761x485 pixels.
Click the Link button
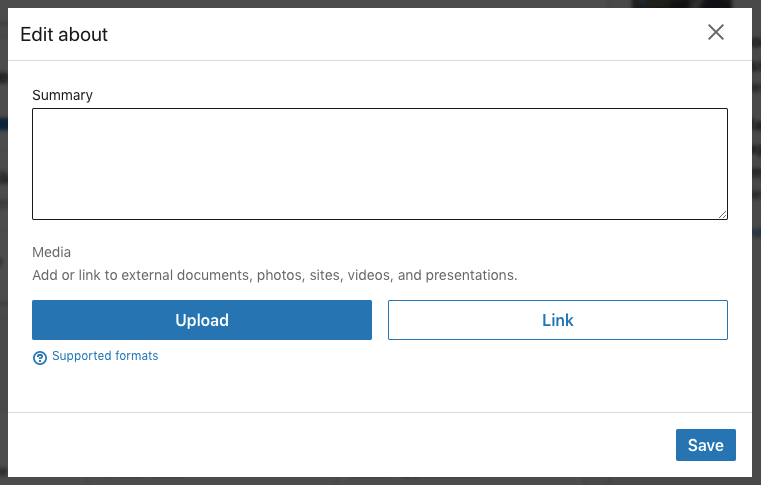tap(557, 320)
